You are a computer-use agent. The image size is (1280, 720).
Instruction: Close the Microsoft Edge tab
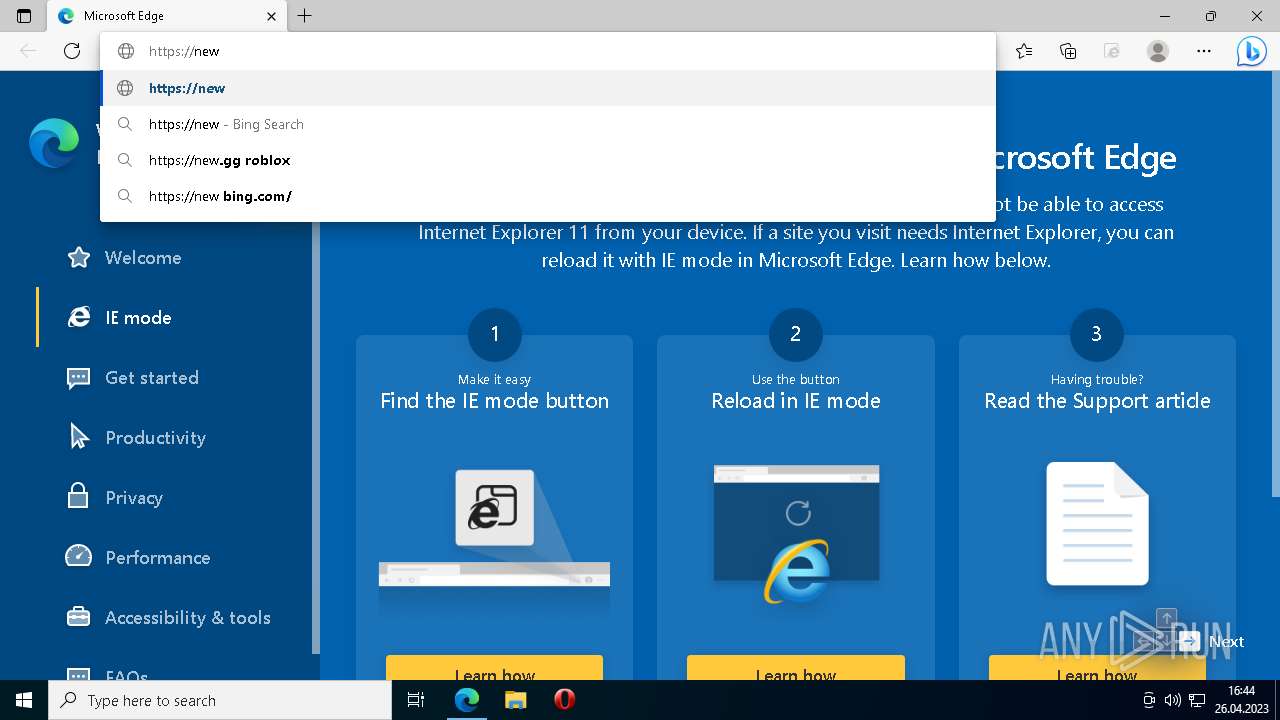point(272,16)
